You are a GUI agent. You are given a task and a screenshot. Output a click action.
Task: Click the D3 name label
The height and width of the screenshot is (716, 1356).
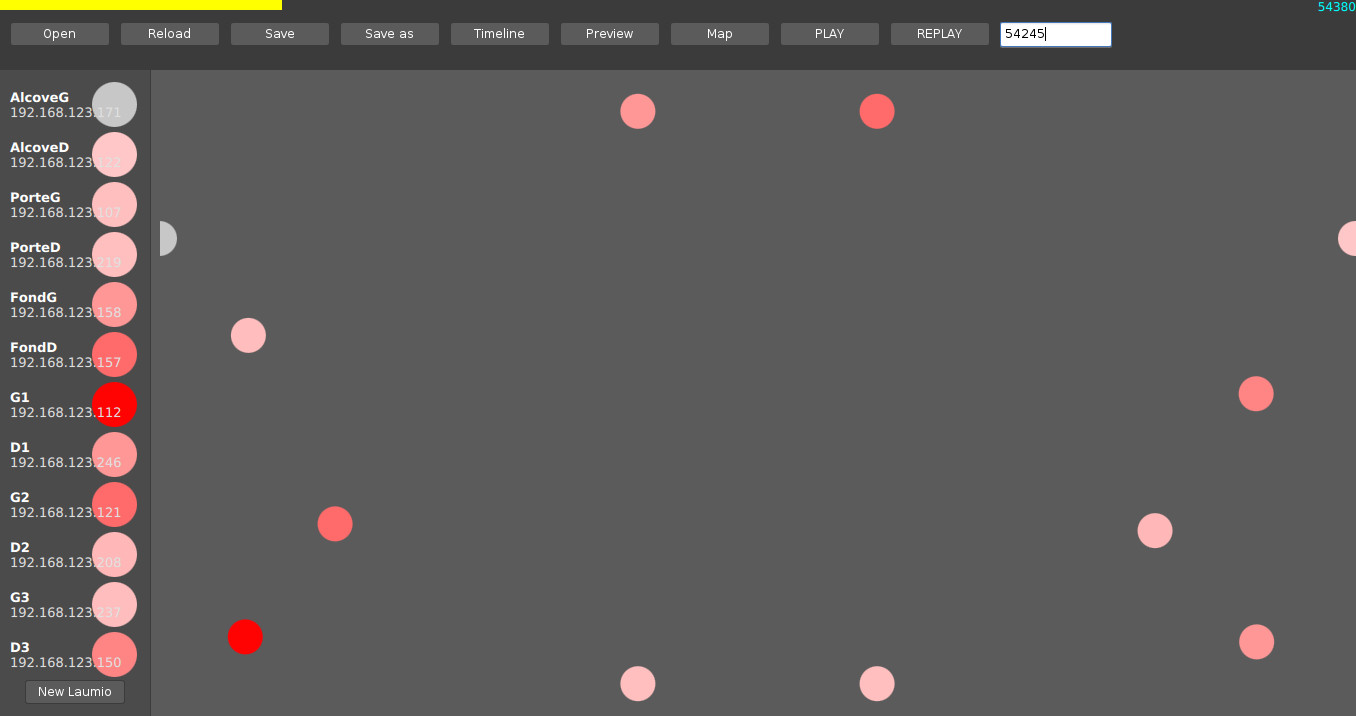point(20,647)
